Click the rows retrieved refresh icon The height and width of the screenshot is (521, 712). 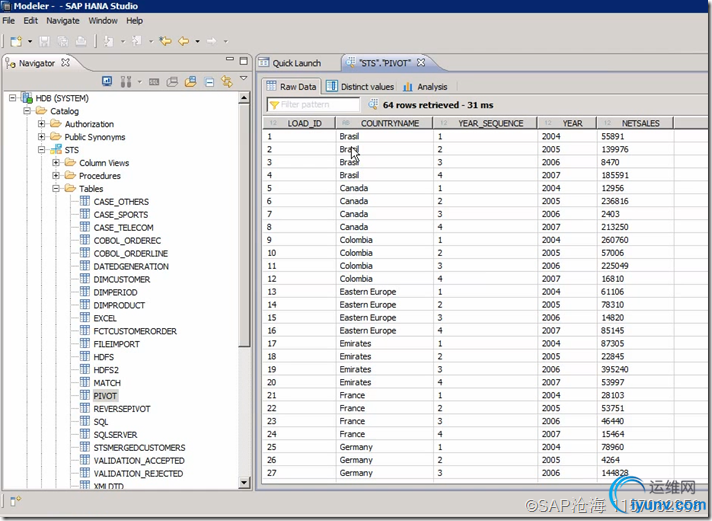[373, 104]
